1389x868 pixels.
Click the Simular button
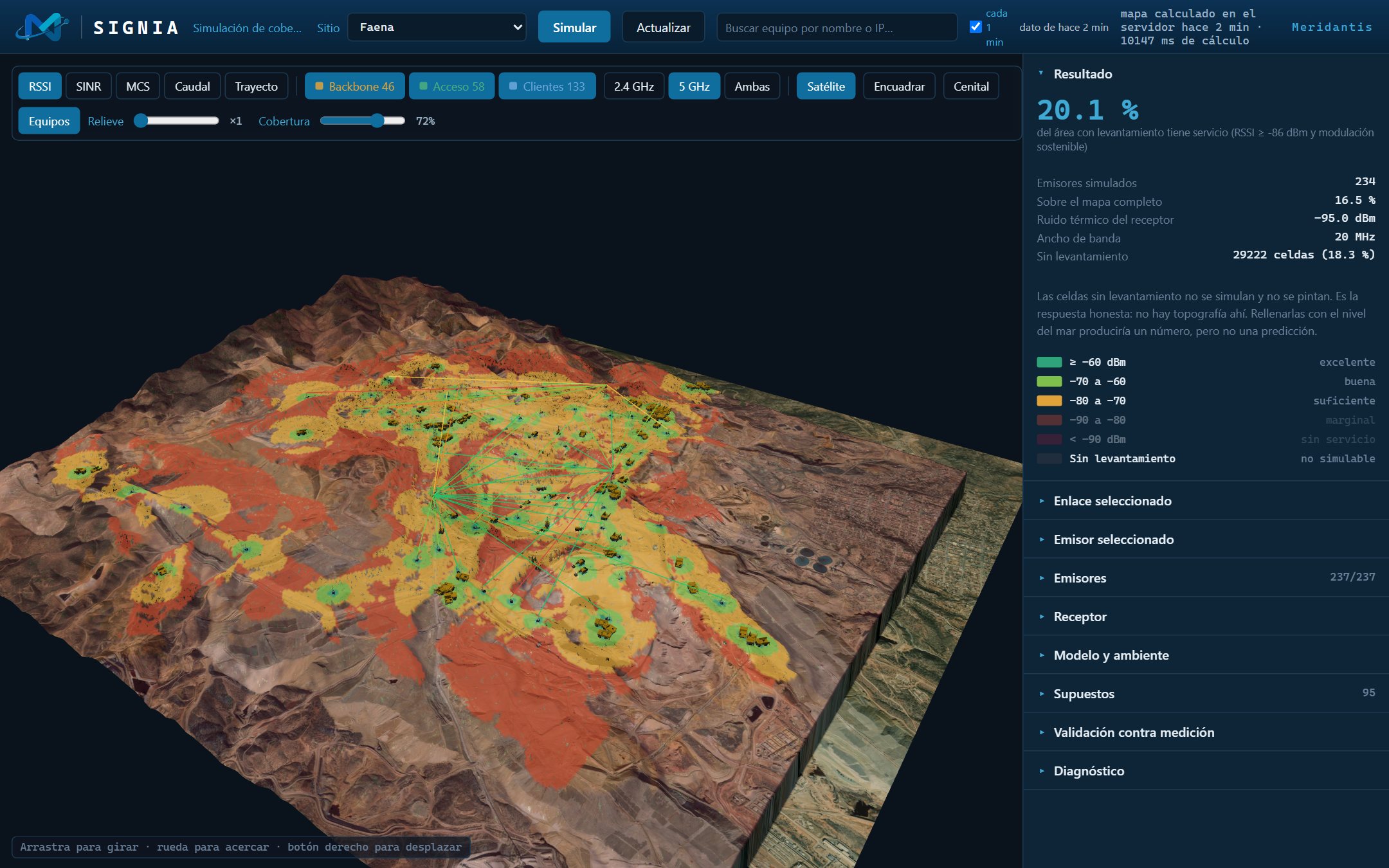(x=574, y=27)
